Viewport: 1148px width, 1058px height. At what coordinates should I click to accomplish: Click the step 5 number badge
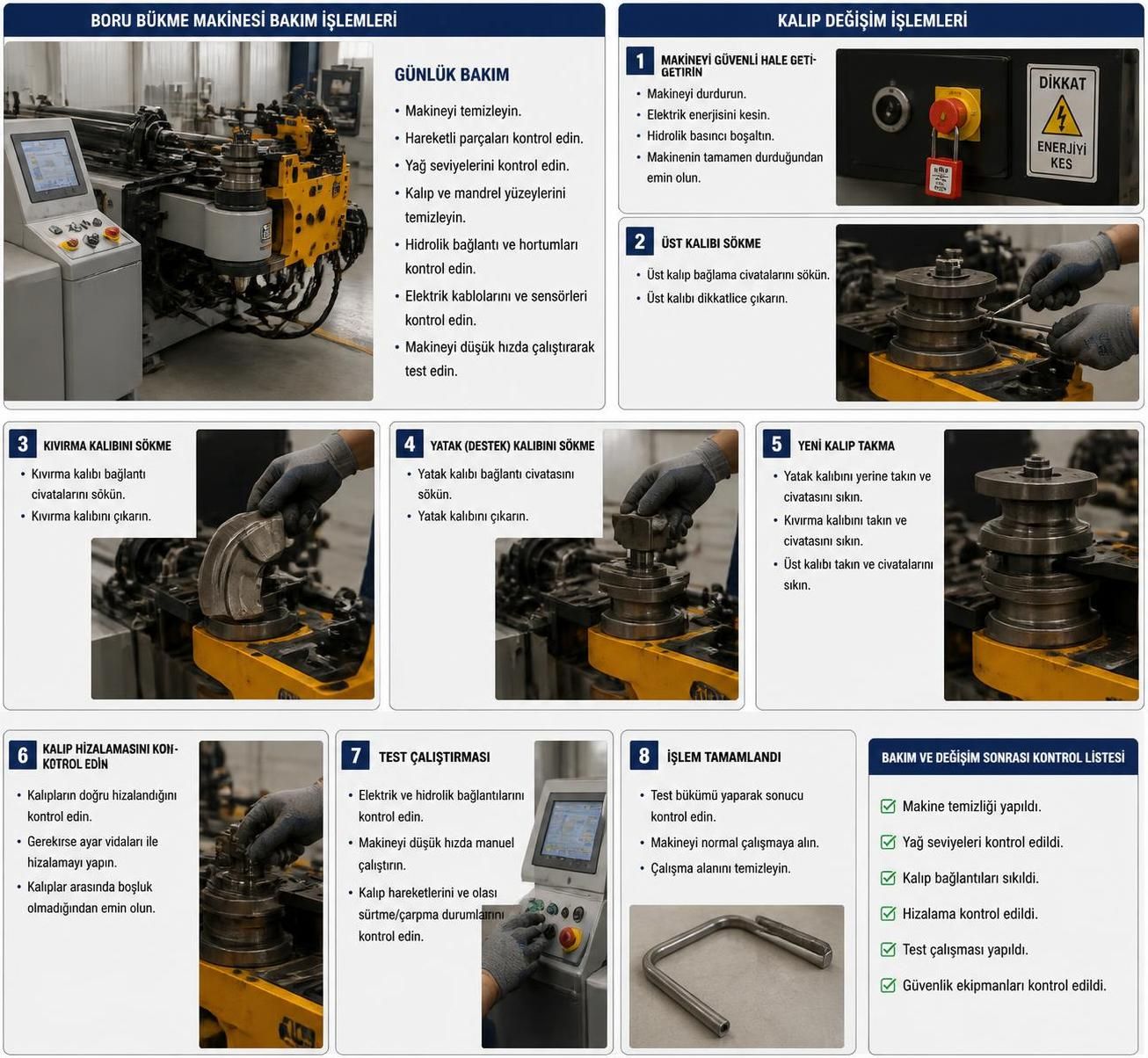pos(776,444)
